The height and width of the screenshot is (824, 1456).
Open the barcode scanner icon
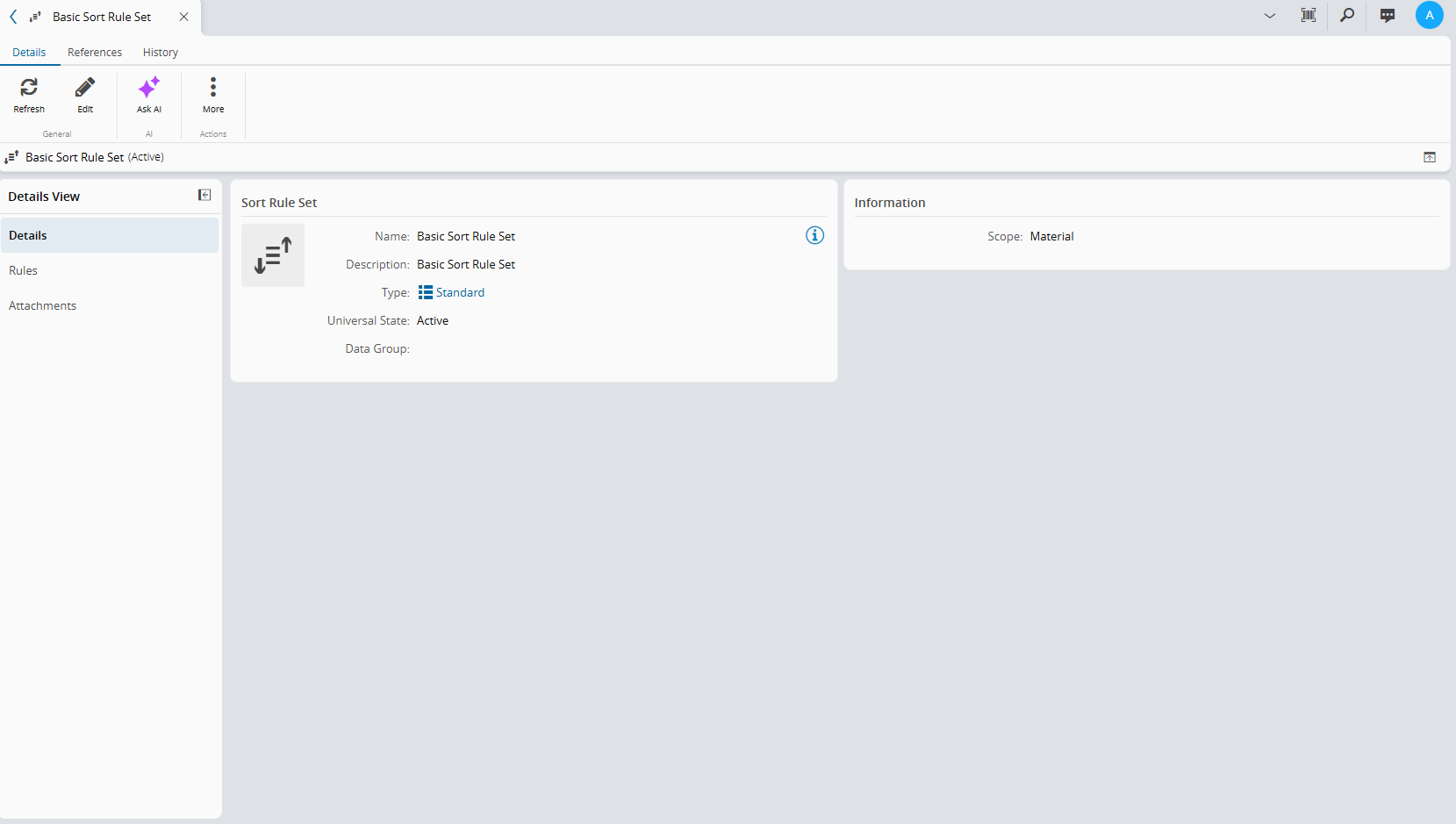click(1309, 15)
